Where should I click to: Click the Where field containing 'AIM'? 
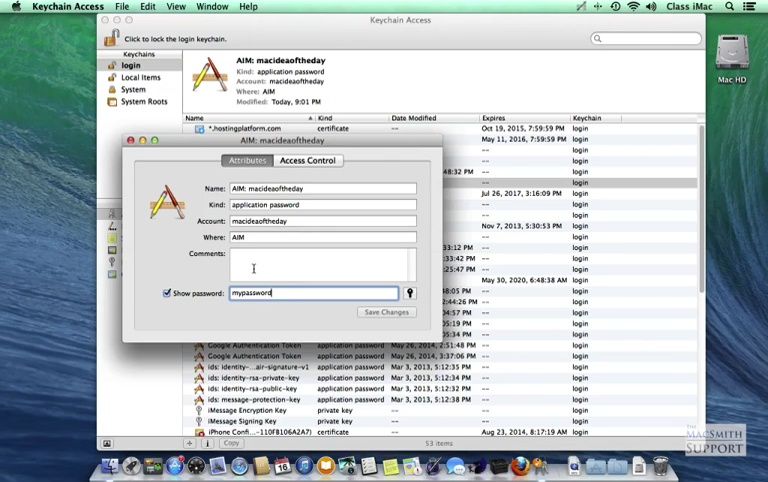[x=323, y=237]
